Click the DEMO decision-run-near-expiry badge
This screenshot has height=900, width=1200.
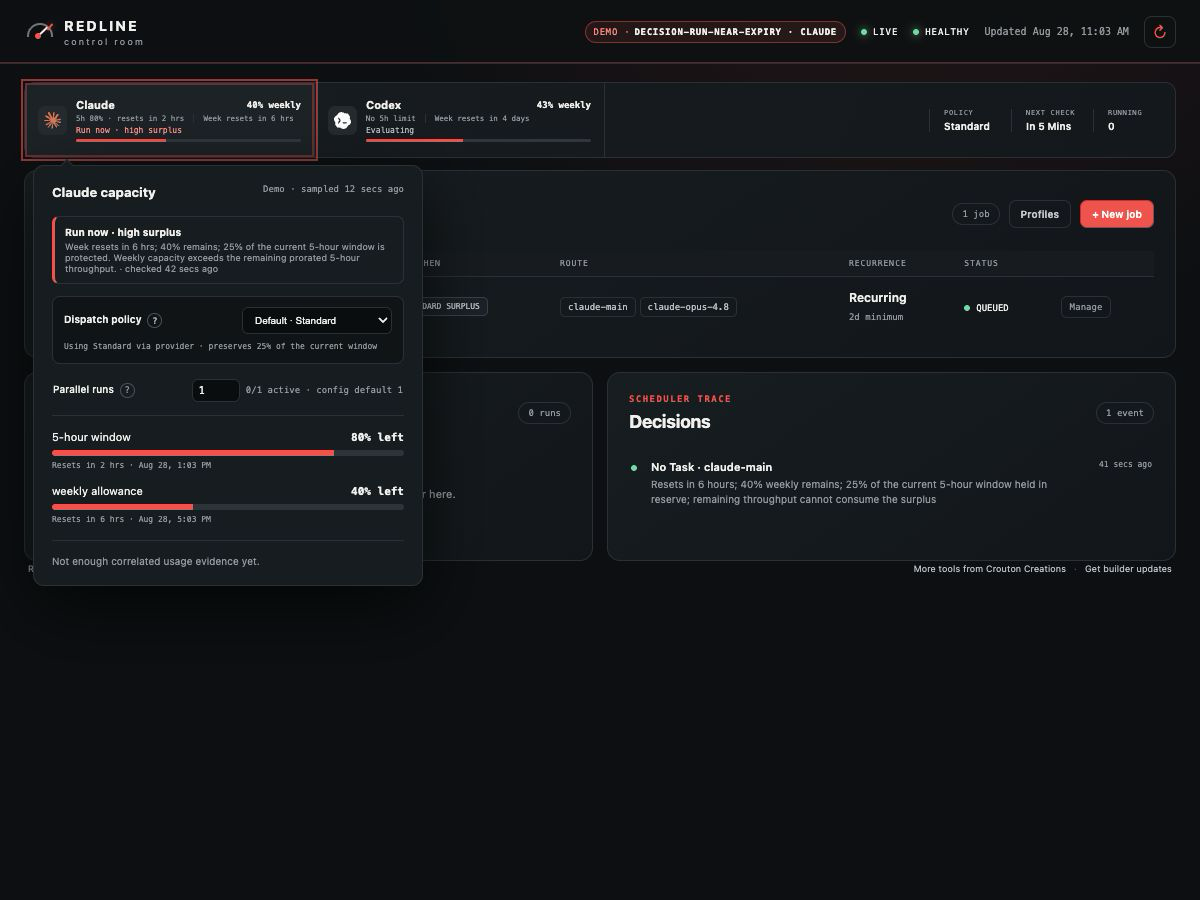[715, 32]
